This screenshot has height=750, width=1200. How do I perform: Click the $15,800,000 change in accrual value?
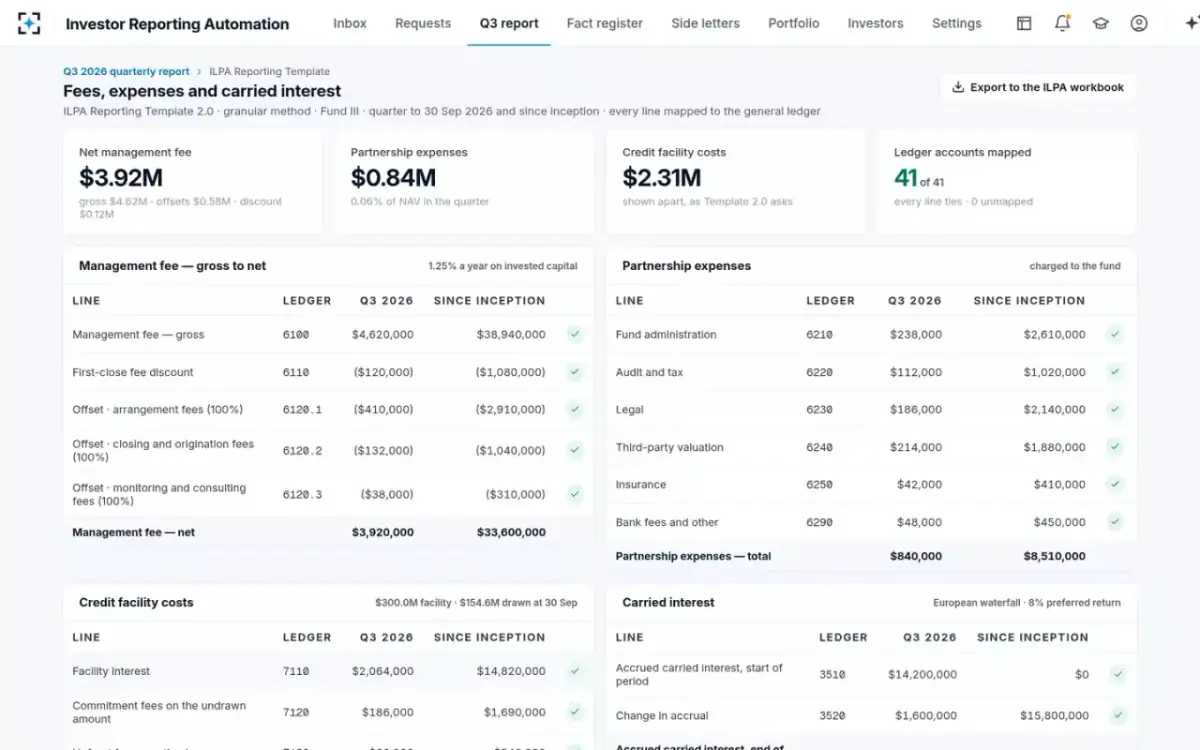[x=1054, y=716]
